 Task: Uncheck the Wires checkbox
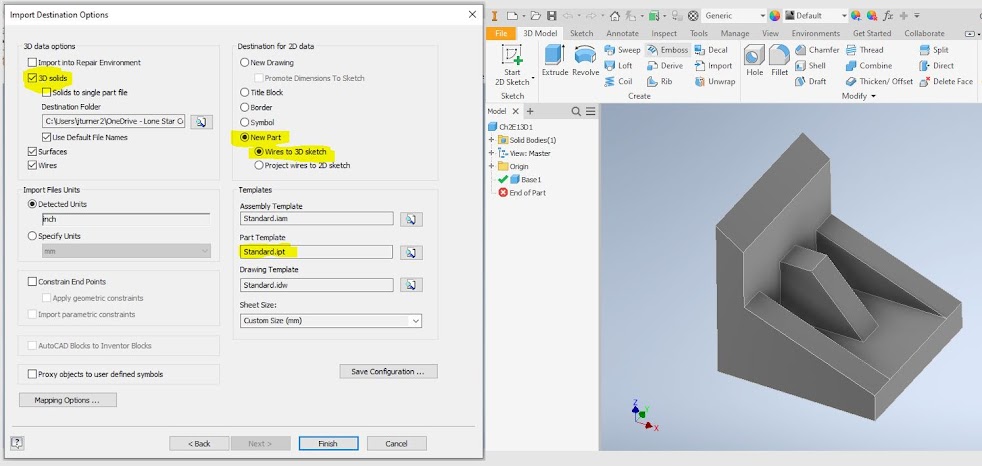(33, 165)
